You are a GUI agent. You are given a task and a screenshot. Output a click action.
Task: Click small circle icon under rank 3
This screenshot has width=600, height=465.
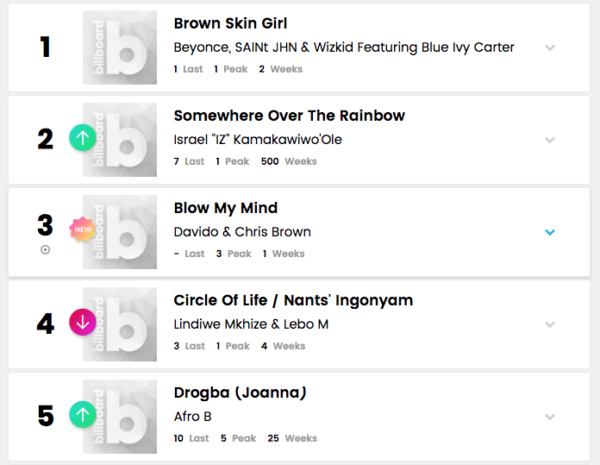(45, 250)
